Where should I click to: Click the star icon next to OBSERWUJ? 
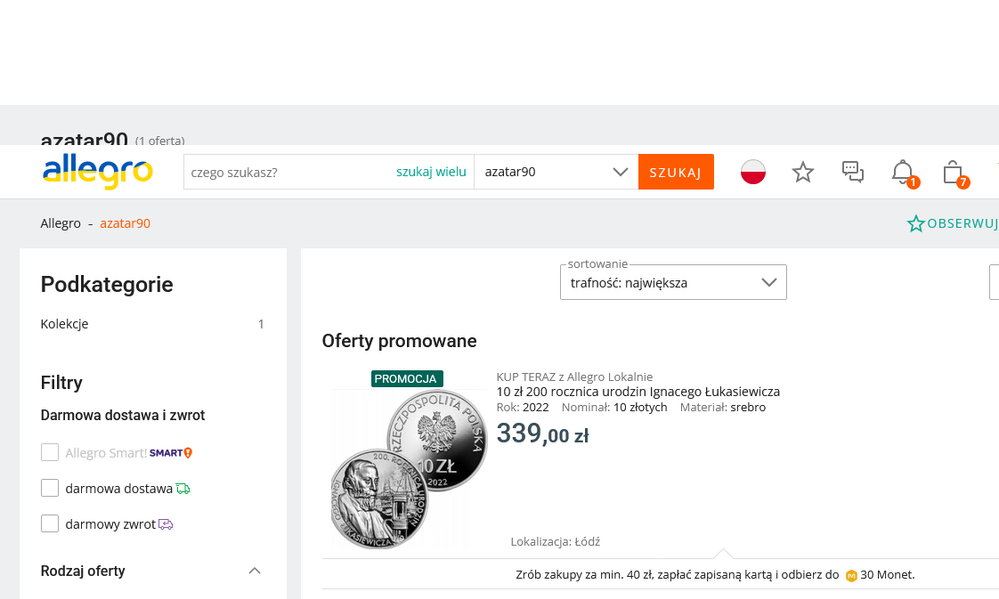click(915, 224)
